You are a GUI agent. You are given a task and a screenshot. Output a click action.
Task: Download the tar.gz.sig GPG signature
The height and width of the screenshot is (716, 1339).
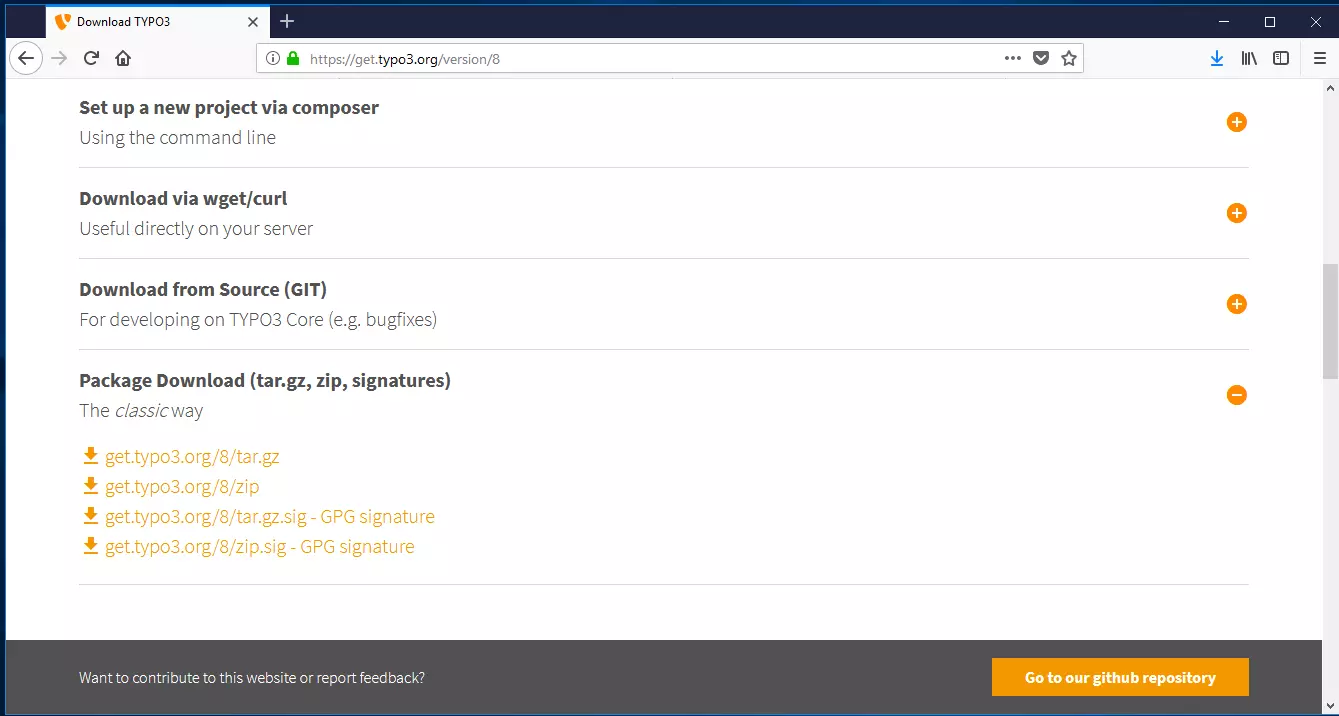pyautogui.click(x=270, y=517)
